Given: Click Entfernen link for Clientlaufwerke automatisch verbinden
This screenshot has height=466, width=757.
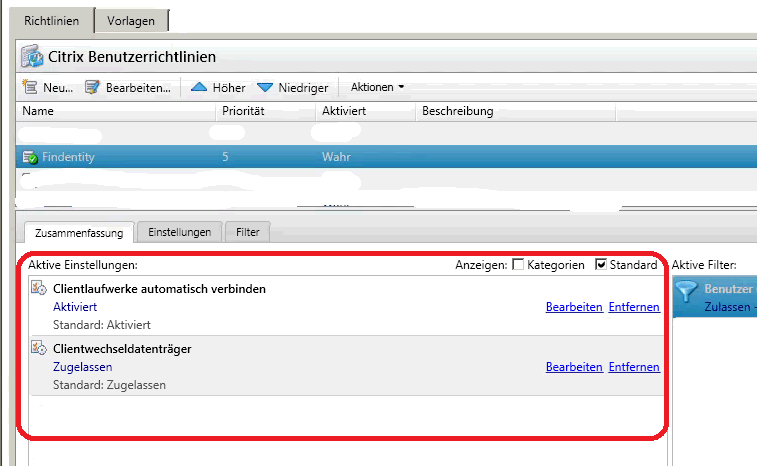Looking at the screenshot, I should 634,307.
